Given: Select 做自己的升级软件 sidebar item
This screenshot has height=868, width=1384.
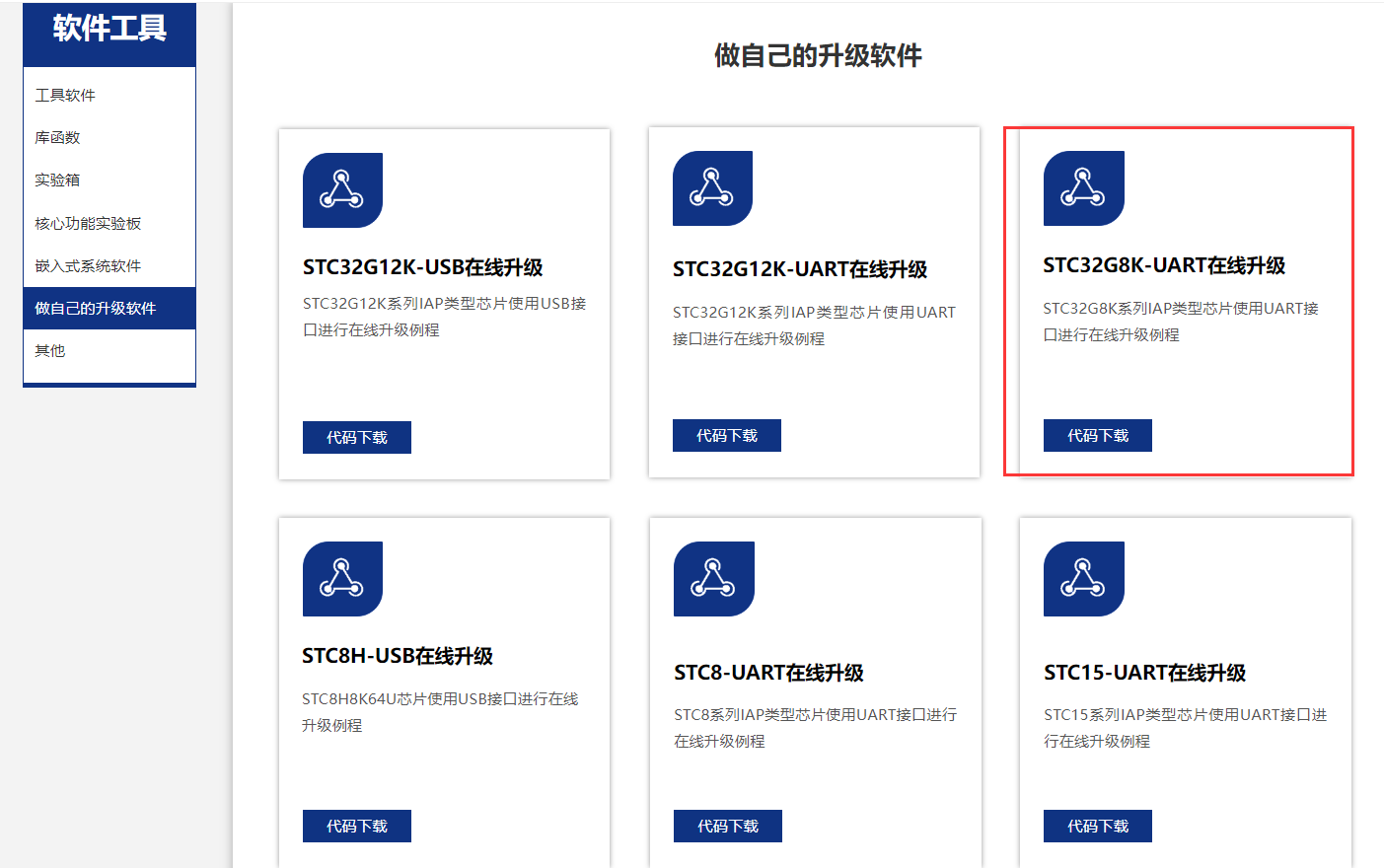Looking at the screenshot, I should point(109,308).
